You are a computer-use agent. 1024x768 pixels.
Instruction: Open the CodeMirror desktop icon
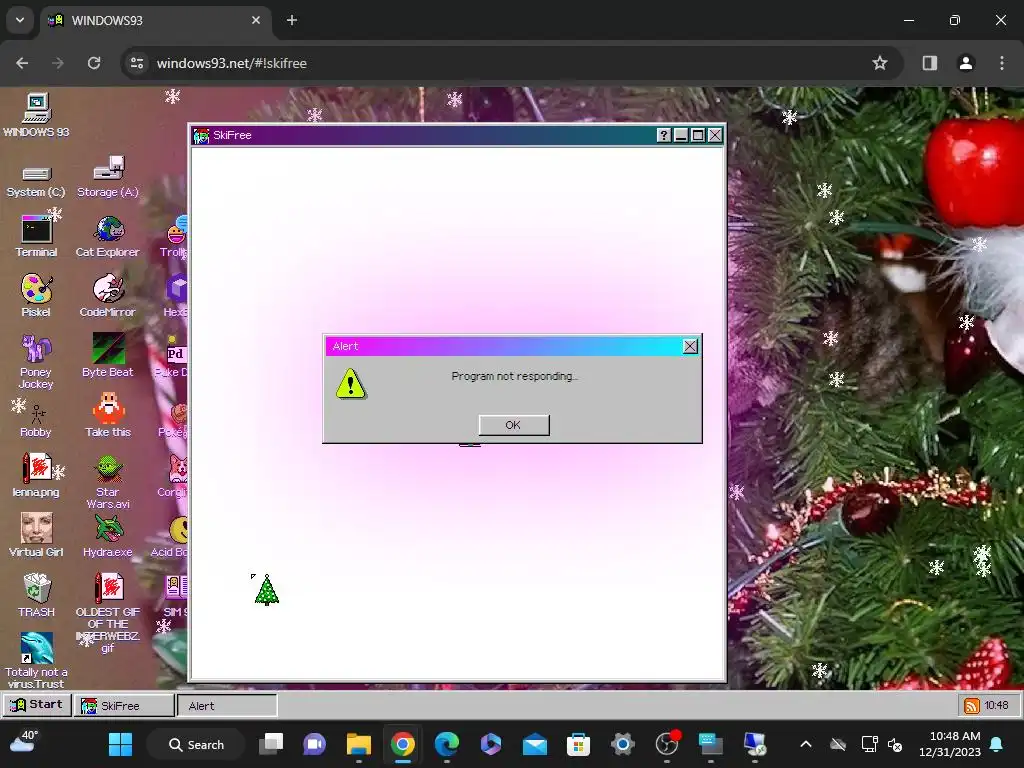pos(108,296)
